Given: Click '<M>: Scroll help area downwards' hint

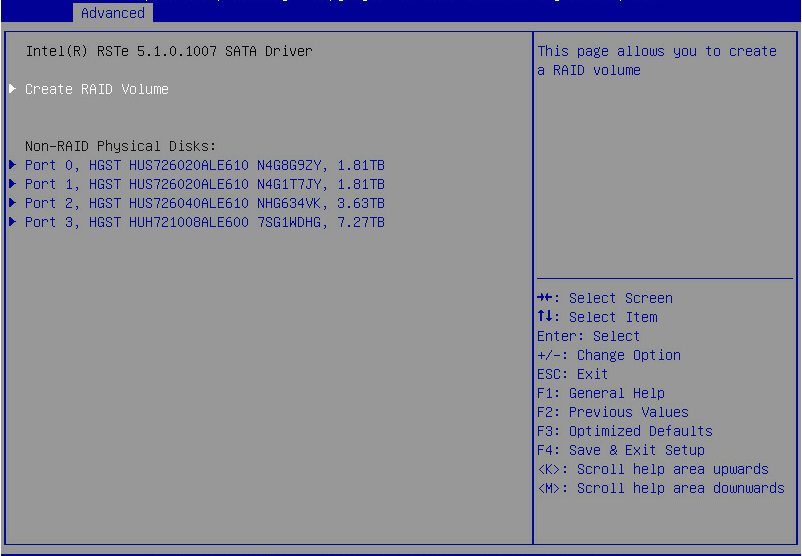Looking at the screenshot, I should coord(661,488).
